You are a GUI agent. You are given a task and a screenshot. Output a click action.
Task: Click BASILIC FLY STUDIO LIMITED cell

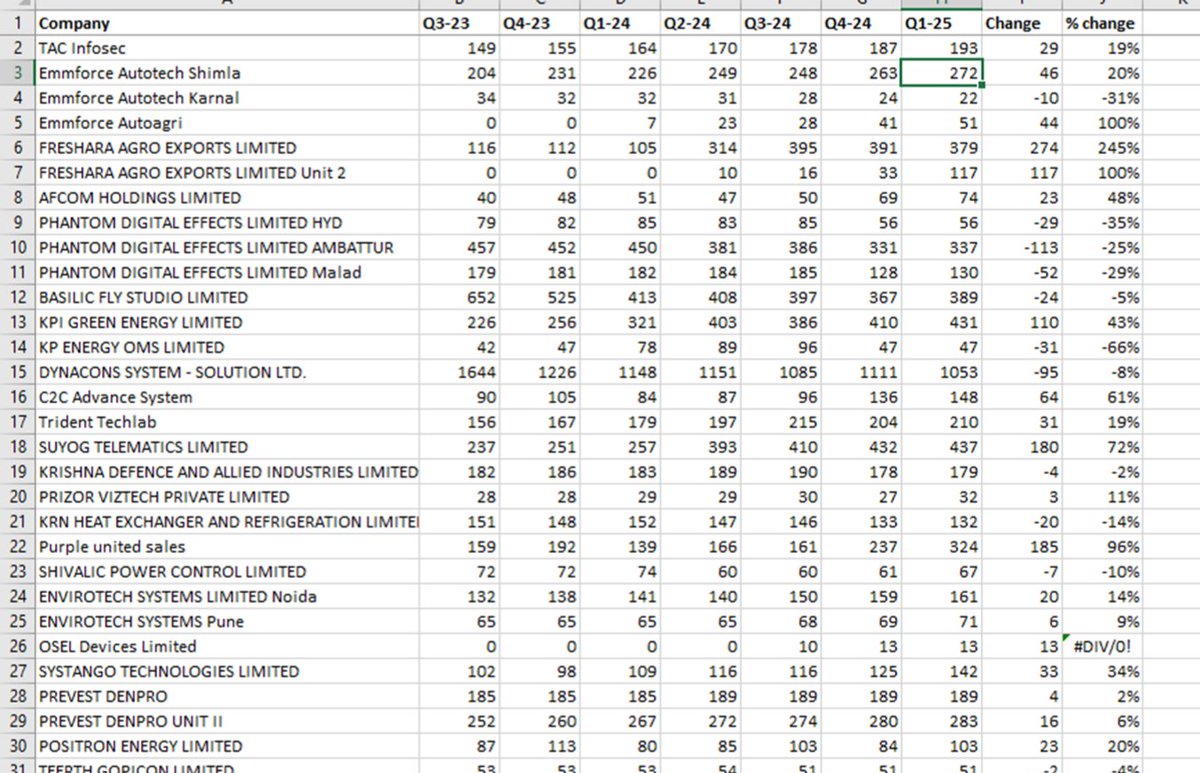click(227, 297)
